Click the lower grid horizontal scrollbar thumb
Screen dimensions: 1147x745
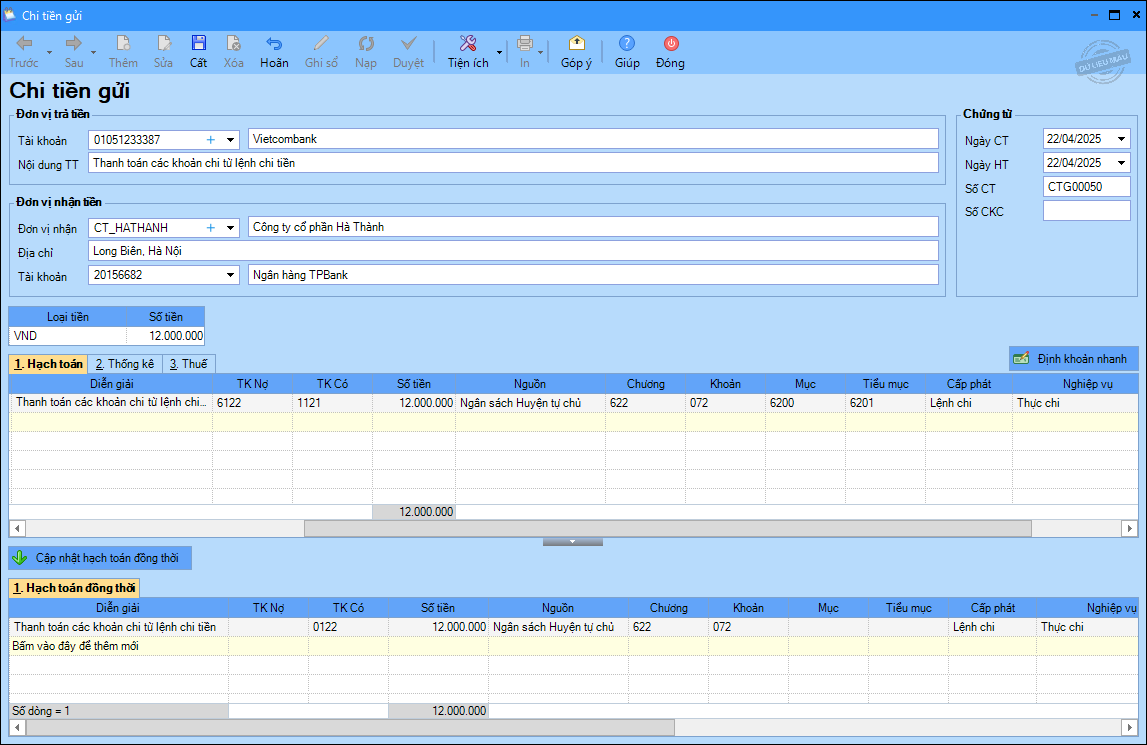(350, 727)
